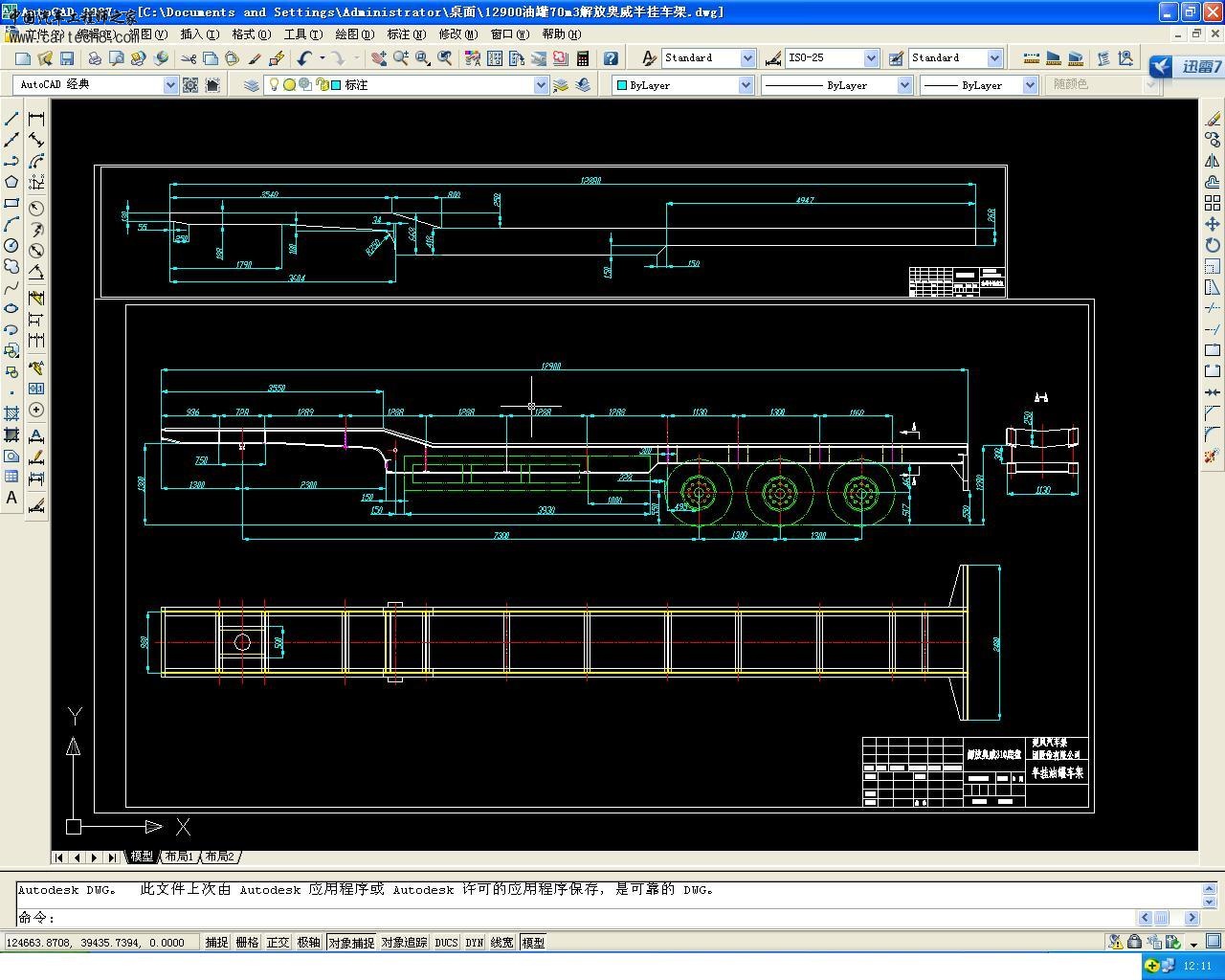Select the Angular Dimension tool

pyautogui.click(x=36, y=272)
